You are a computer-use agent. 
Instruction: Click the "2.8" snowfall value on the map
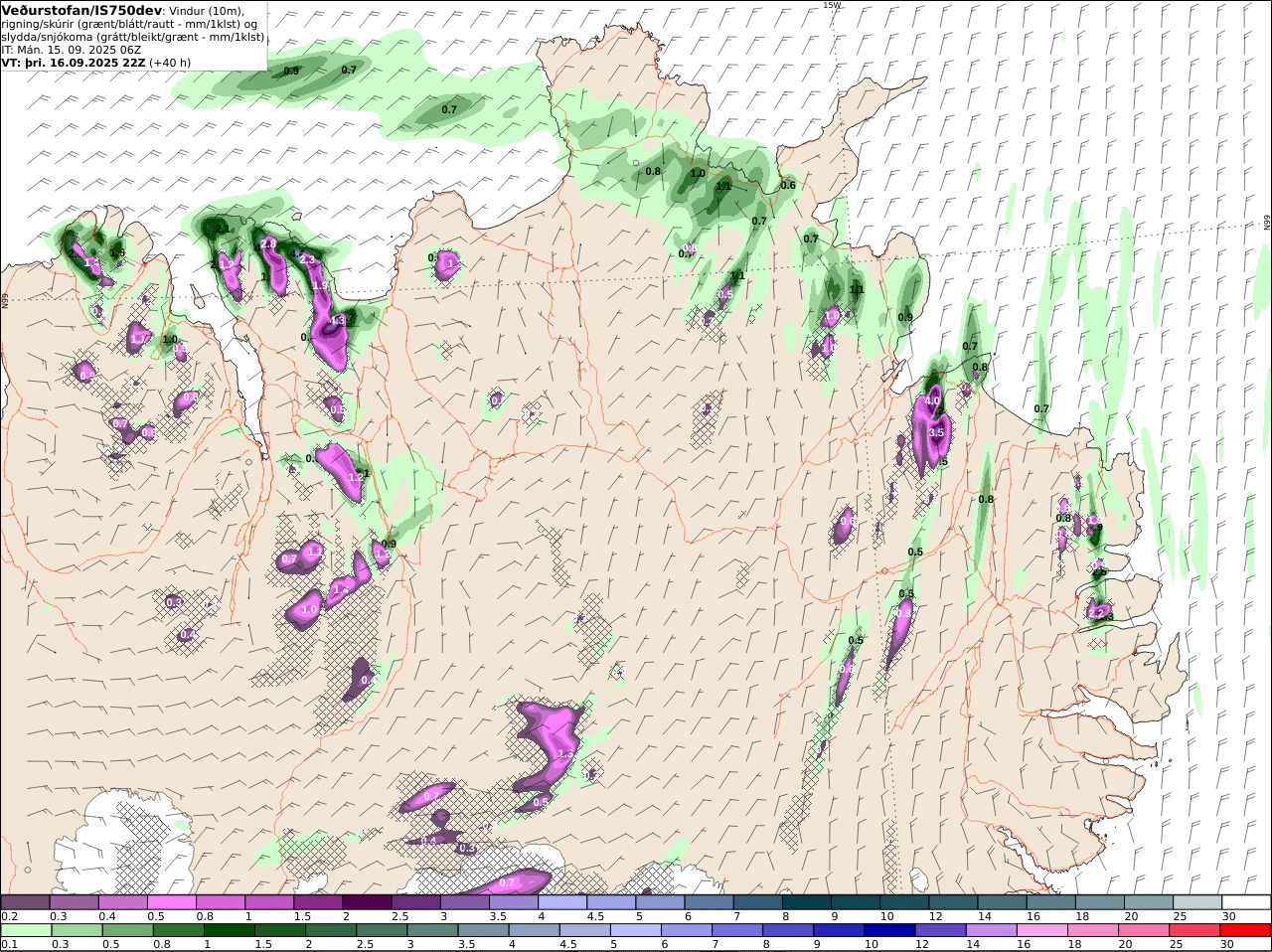[268, 243]
